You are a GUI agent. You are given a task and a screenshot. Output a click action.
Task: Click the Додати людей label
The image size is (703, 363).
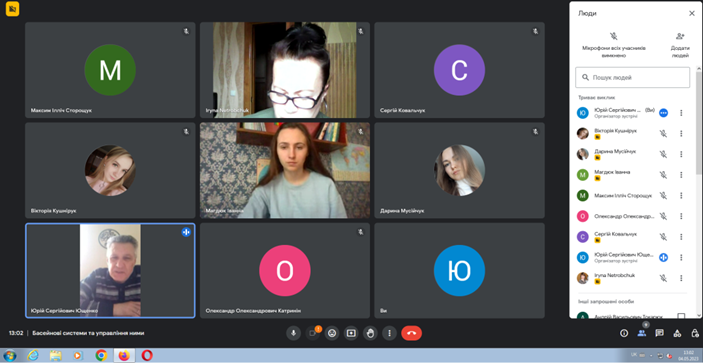pyautogui.click(x=680, y=52)
